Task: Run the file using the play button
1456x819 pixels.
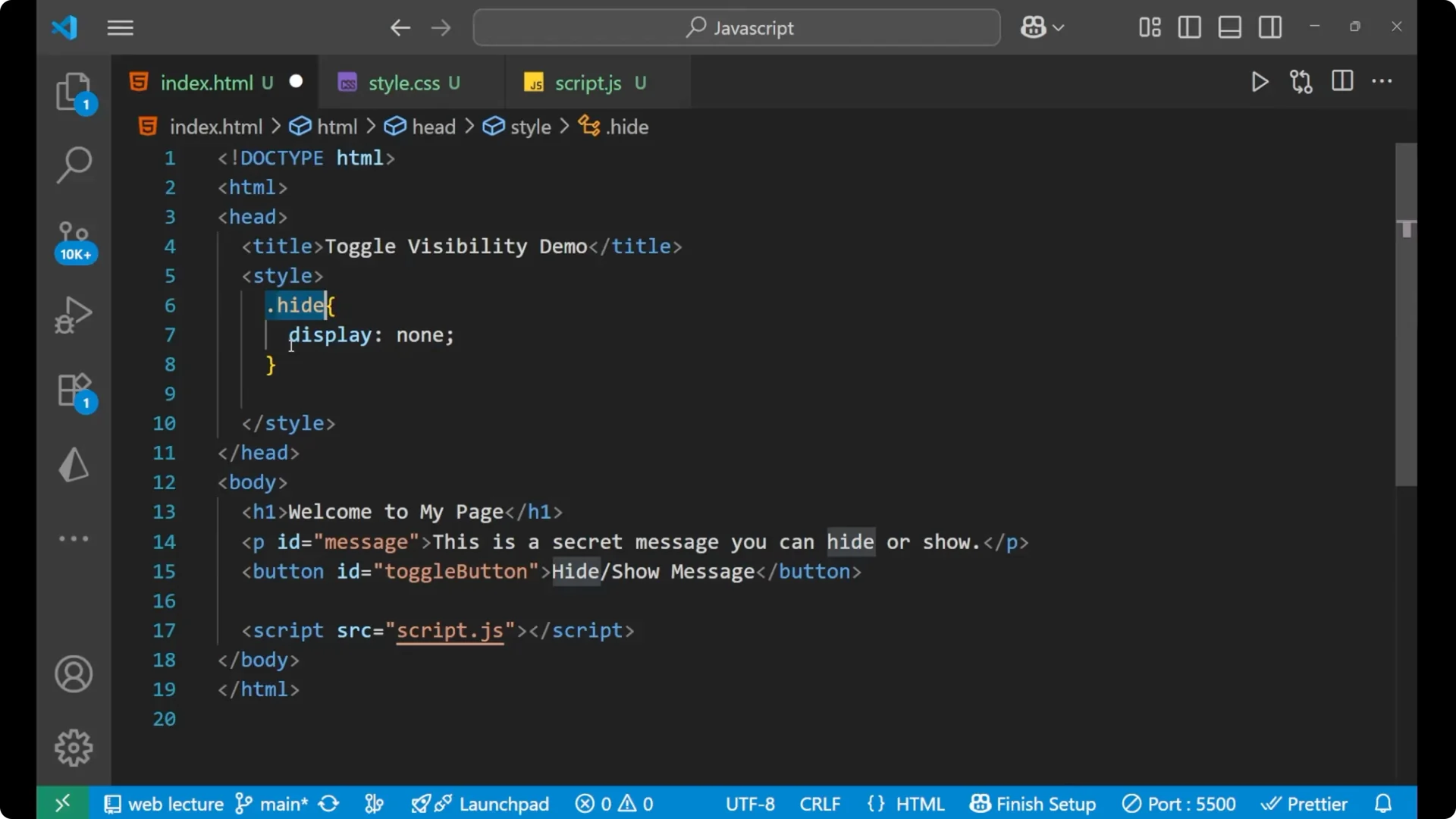Action: pos(1260,82)
